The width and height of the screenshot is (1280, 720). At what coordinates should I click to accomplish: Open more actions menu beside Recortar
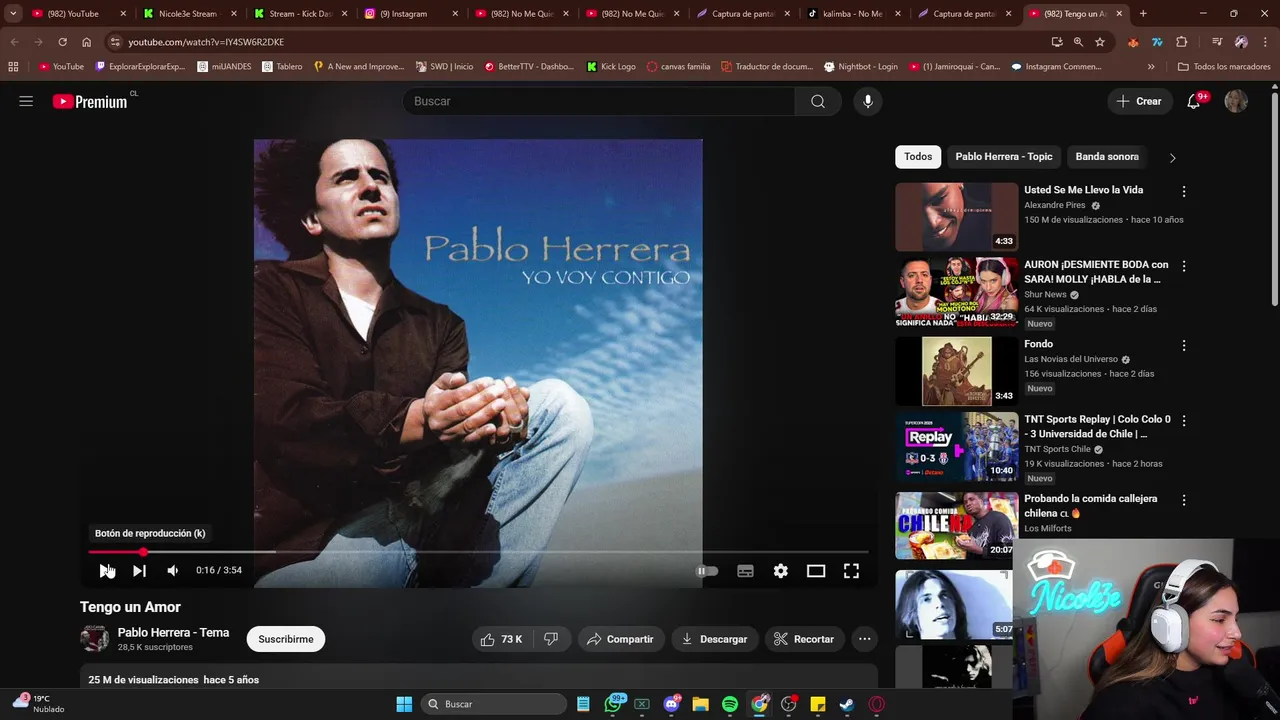click(865, 639)
